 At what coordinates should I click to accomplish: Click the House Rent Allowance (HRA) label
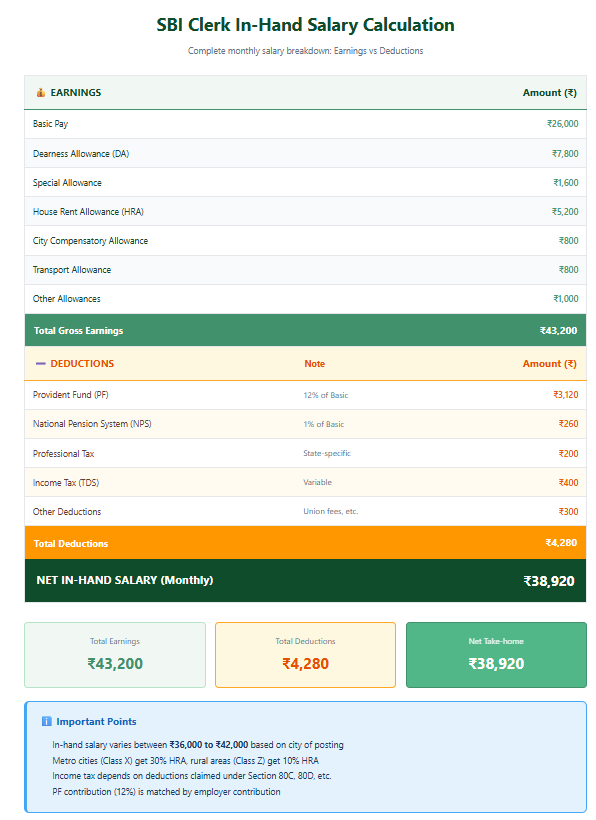(x=88, y=212)
